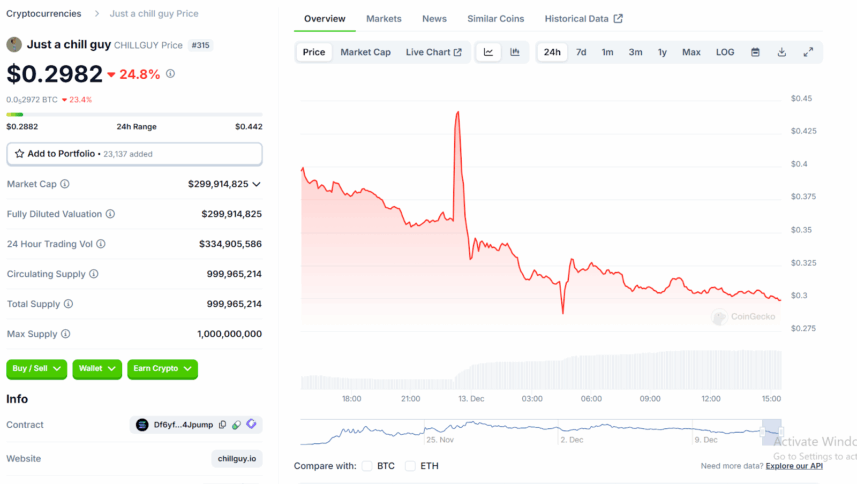This screenshot has height=484, width=857.
Task: Open the Similar Coins tab
Action: (x=495, y=19)
